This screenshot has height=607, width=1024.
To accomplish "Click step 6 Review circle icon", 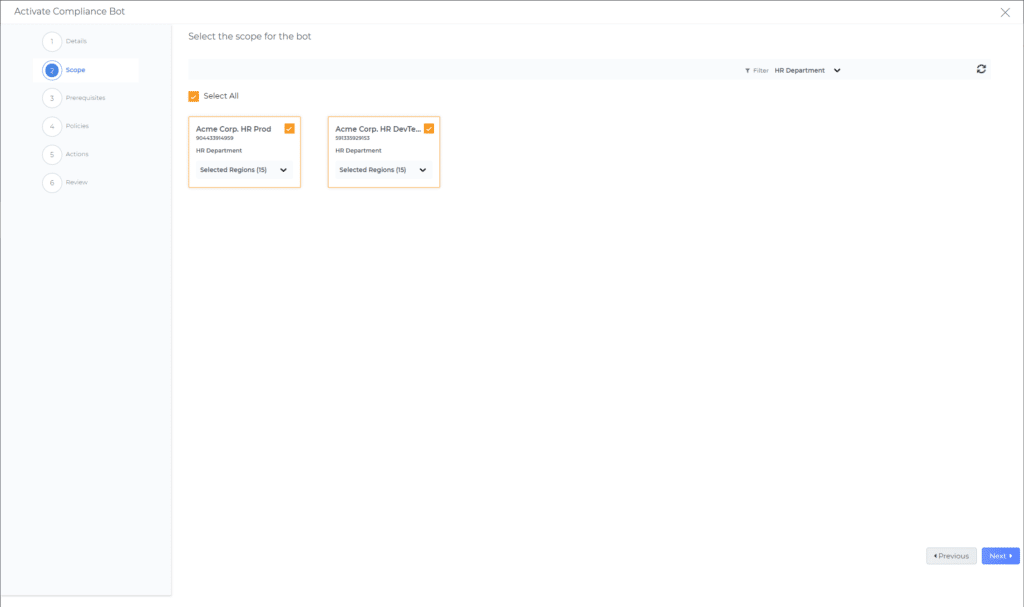I will (52, 182).
